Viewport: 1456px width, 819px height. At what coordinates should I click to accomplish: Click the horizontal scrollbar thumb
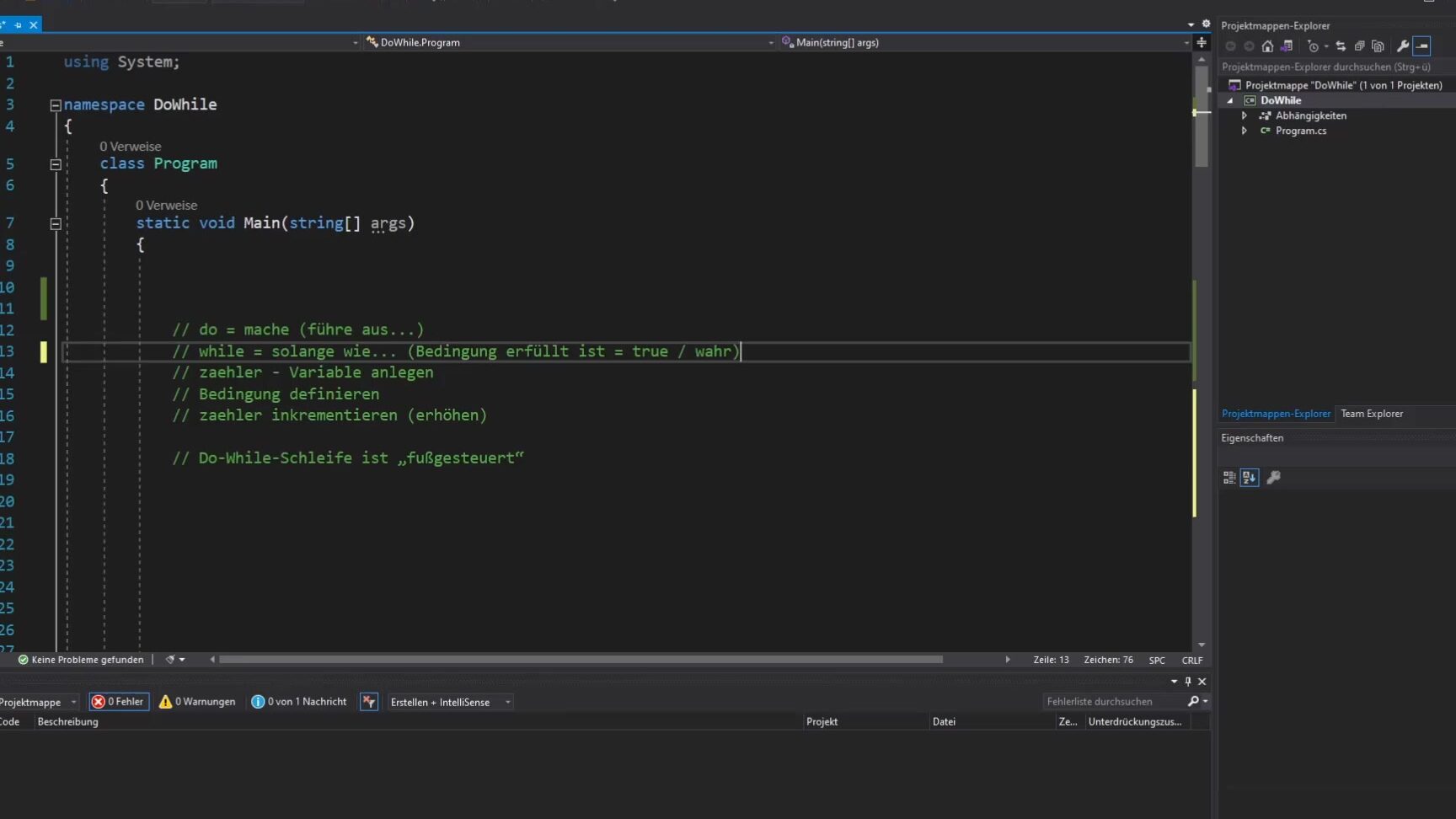581,660
